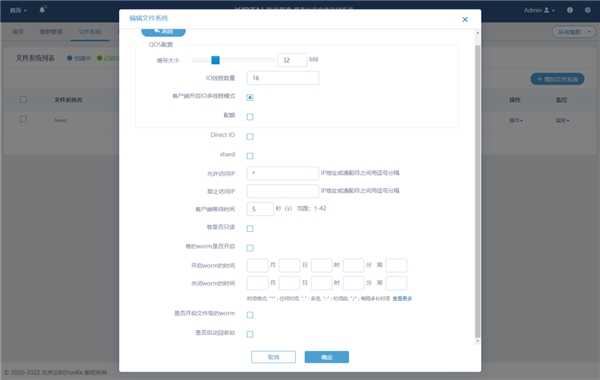Enable the Direct IO checkbox
This screenshot has width=600, height=380.
[x=250, y=137]
